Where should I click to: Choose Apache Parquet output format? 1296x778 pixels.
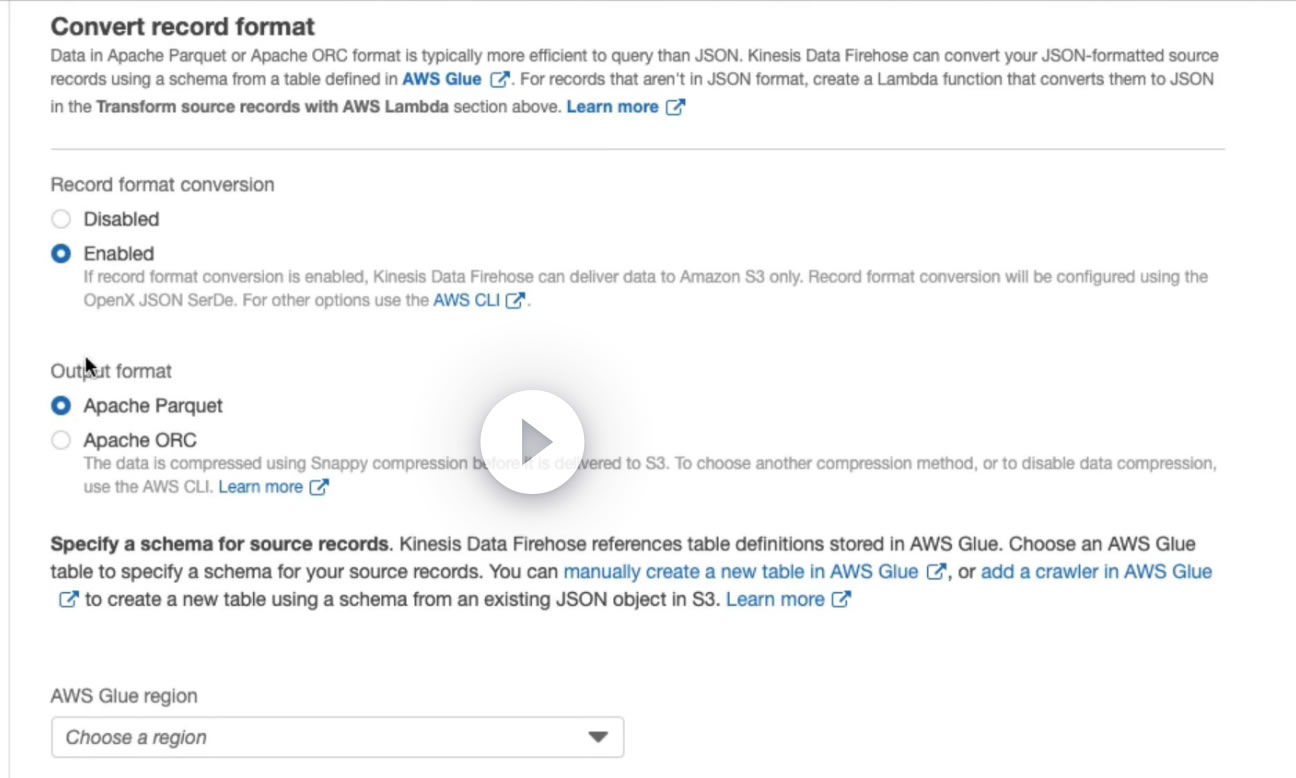point(62,406)
